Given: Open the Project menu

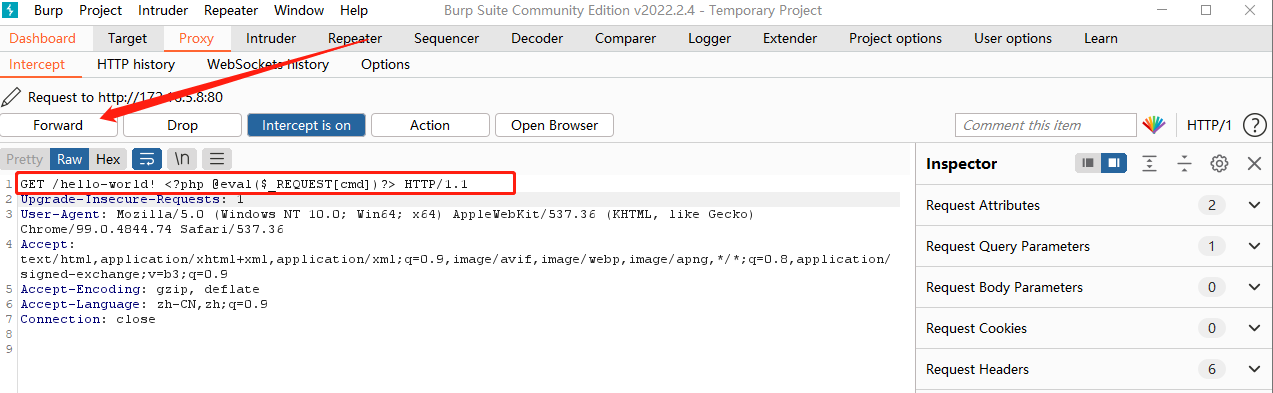Looking at the screenshot, I should tap(100, 10).
